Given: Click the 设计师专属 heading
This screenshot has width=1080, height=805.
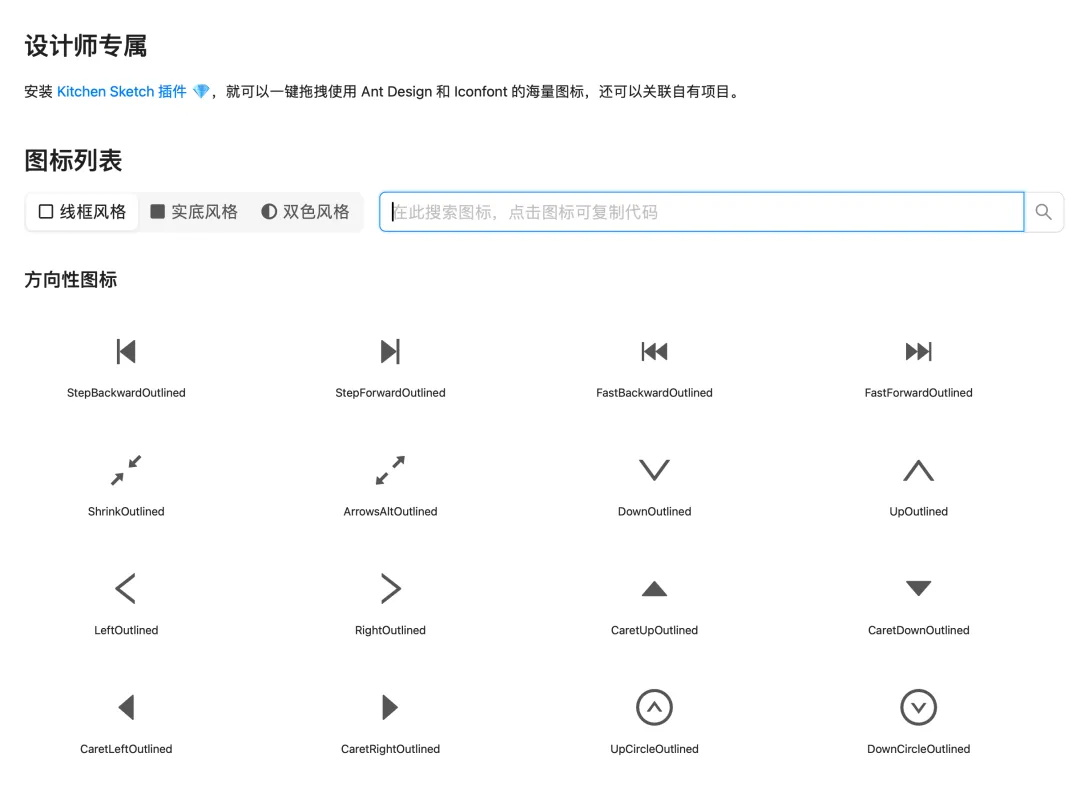Looking at the screenshot, I should point(86,45).
